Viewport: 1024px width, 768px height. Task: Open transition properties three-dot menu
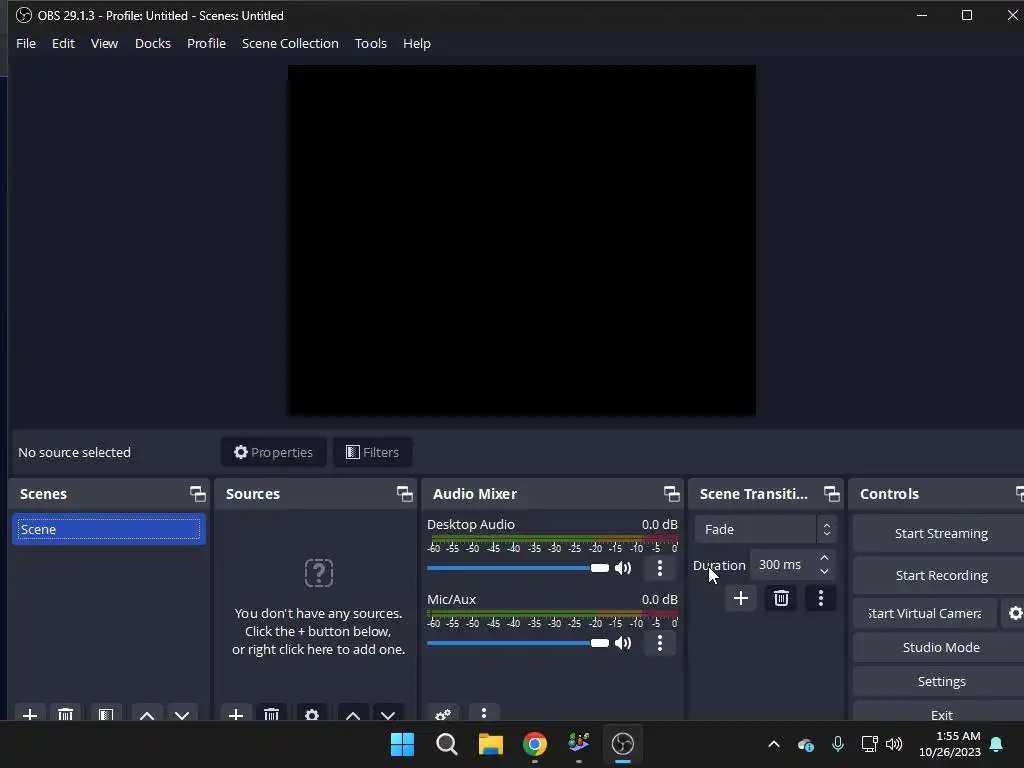pyautogui.click(x=821, y=598)
